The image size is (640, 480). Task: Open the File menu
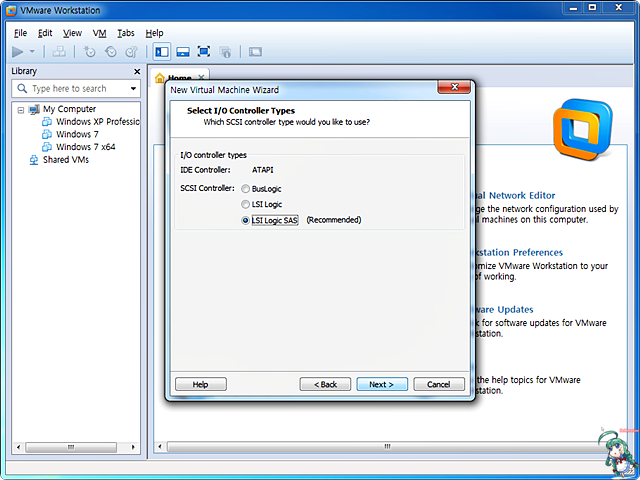tap(20, 33)
